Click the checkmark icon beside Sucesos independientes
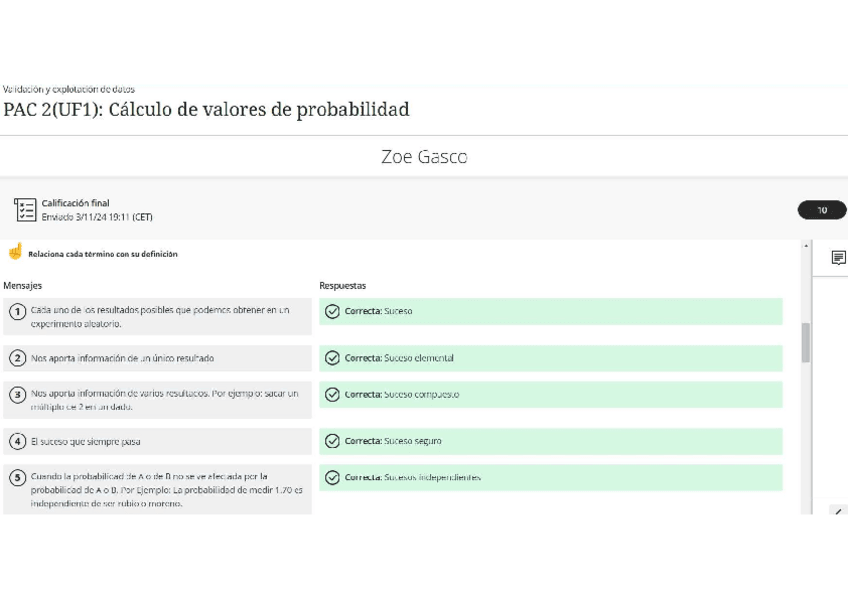The height and width of the screenshot is (599, 848). pos(333,477)
